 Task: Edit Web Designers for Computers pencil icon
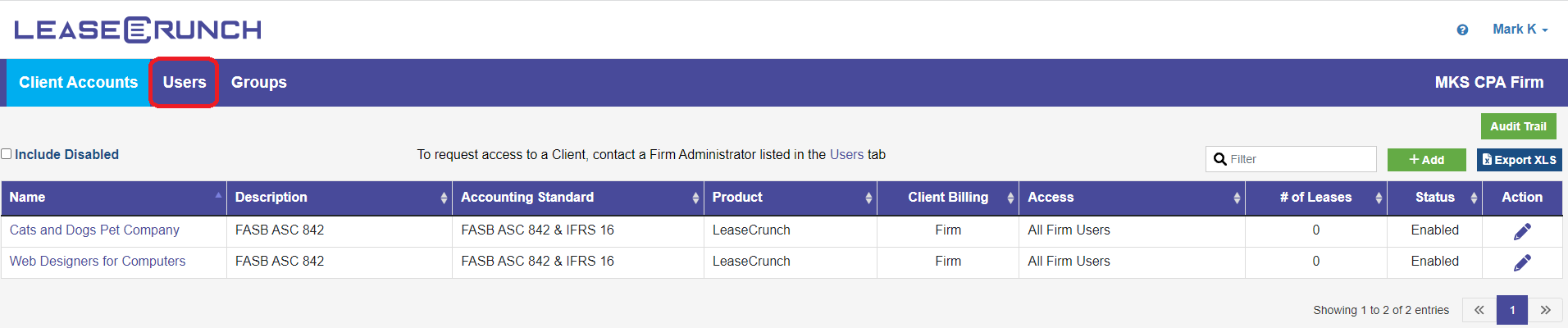click(1522, 262)
